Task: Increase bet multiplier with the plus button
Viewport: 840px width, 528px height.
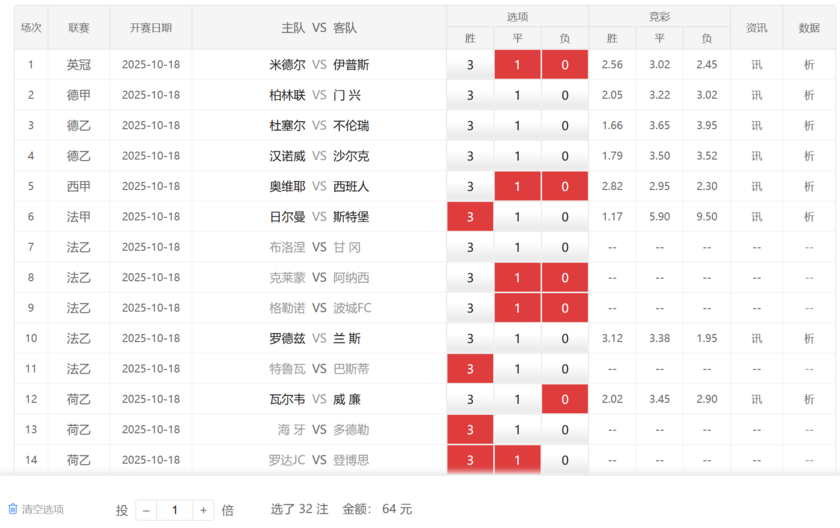Action: (x=203, y=510)
